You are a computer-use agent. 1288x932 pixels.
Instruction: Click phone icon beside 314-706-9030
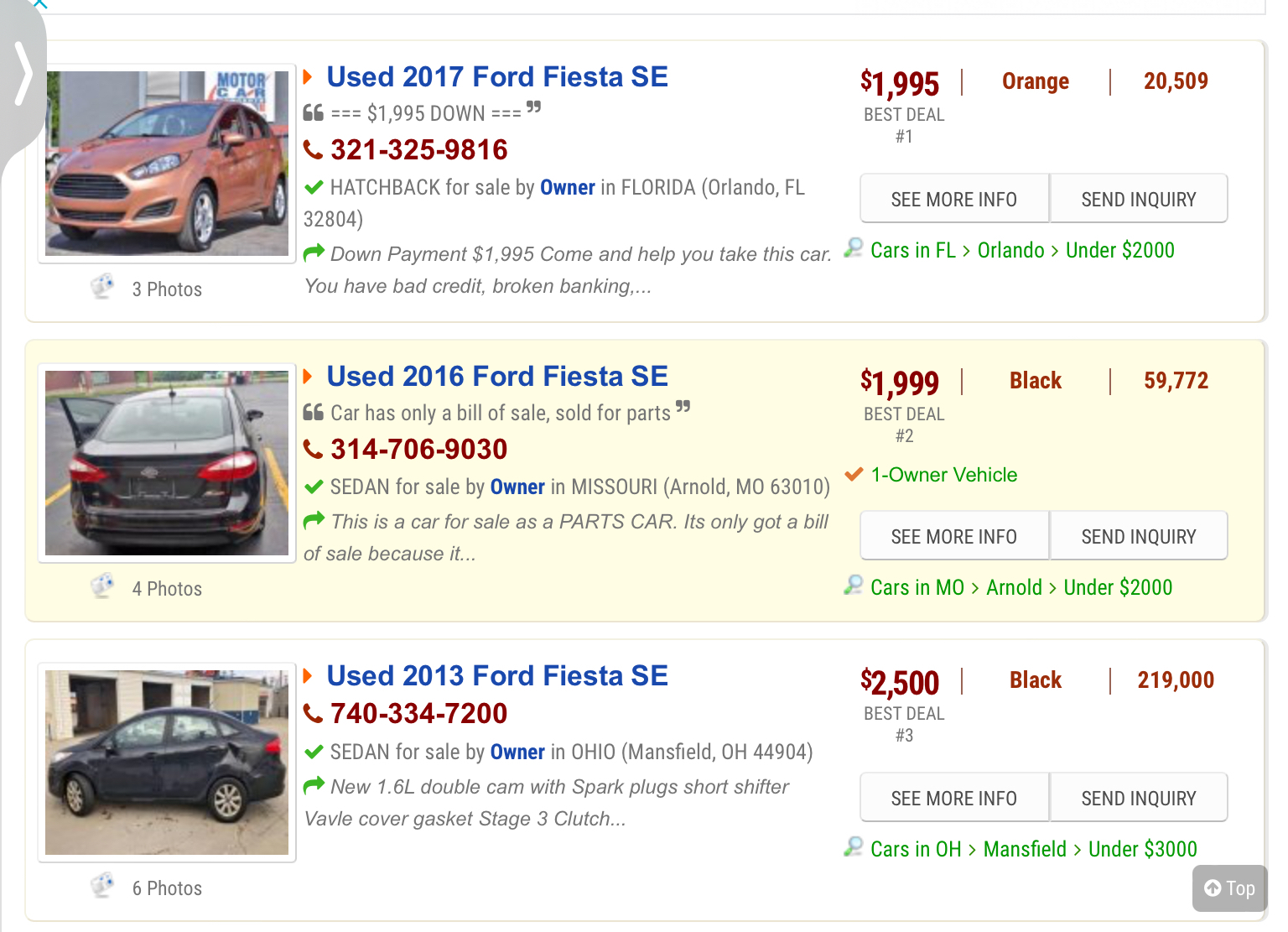coord(314,450)
